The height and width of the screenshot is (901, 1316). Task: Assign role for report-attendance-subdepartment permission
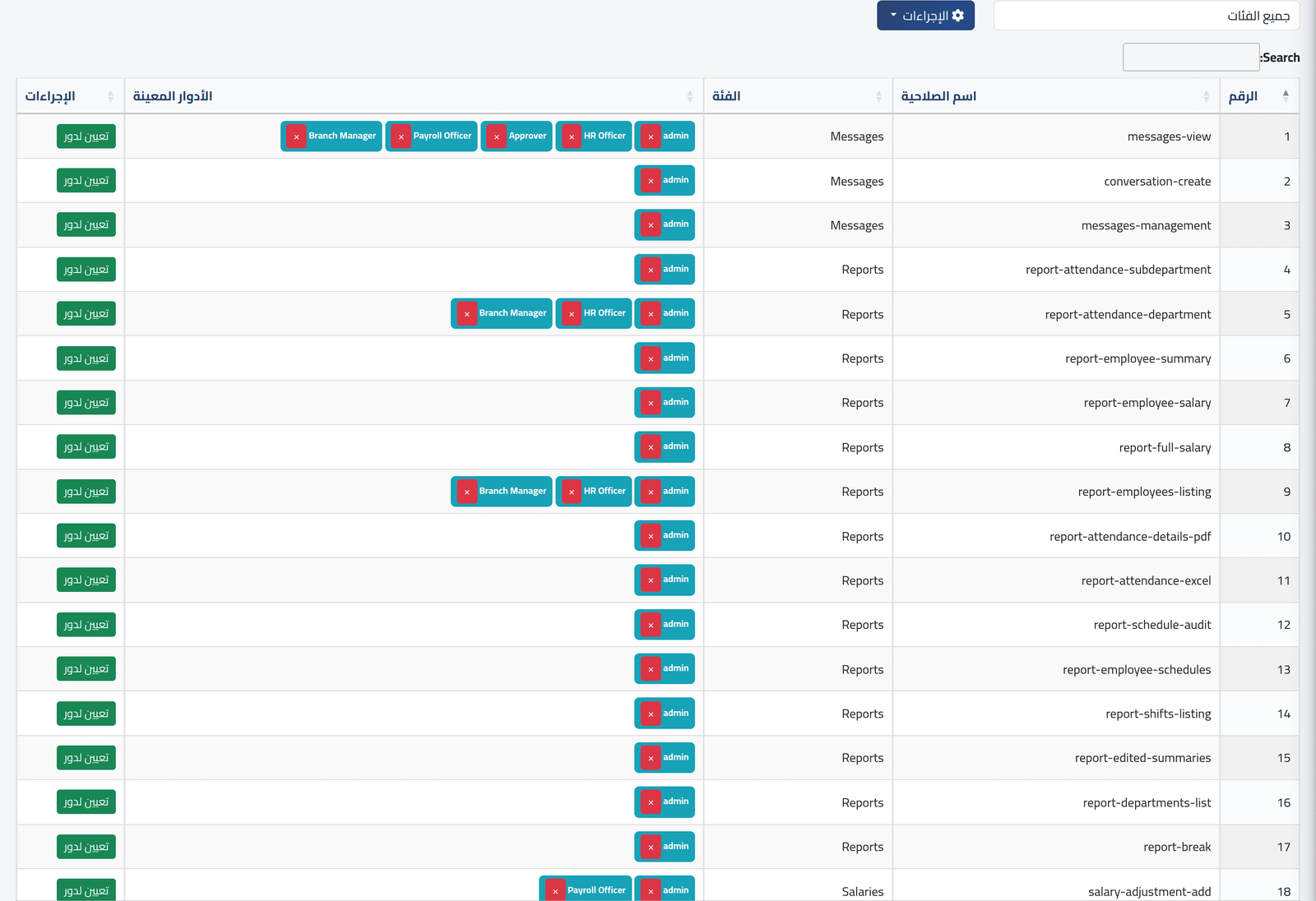[x=86, y=270]
